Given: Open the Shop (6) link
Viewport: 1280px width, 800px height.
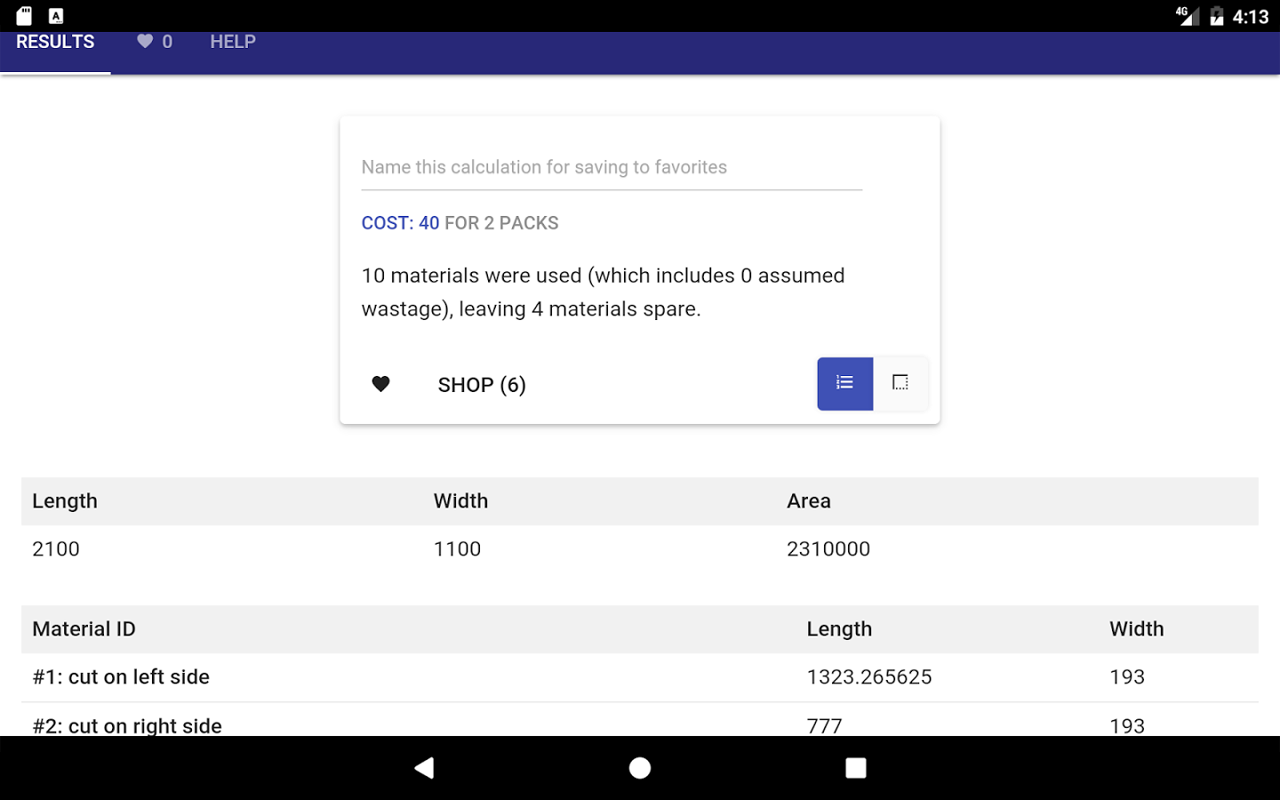Looking at the screenshot, I should click(x=482, y=385).
